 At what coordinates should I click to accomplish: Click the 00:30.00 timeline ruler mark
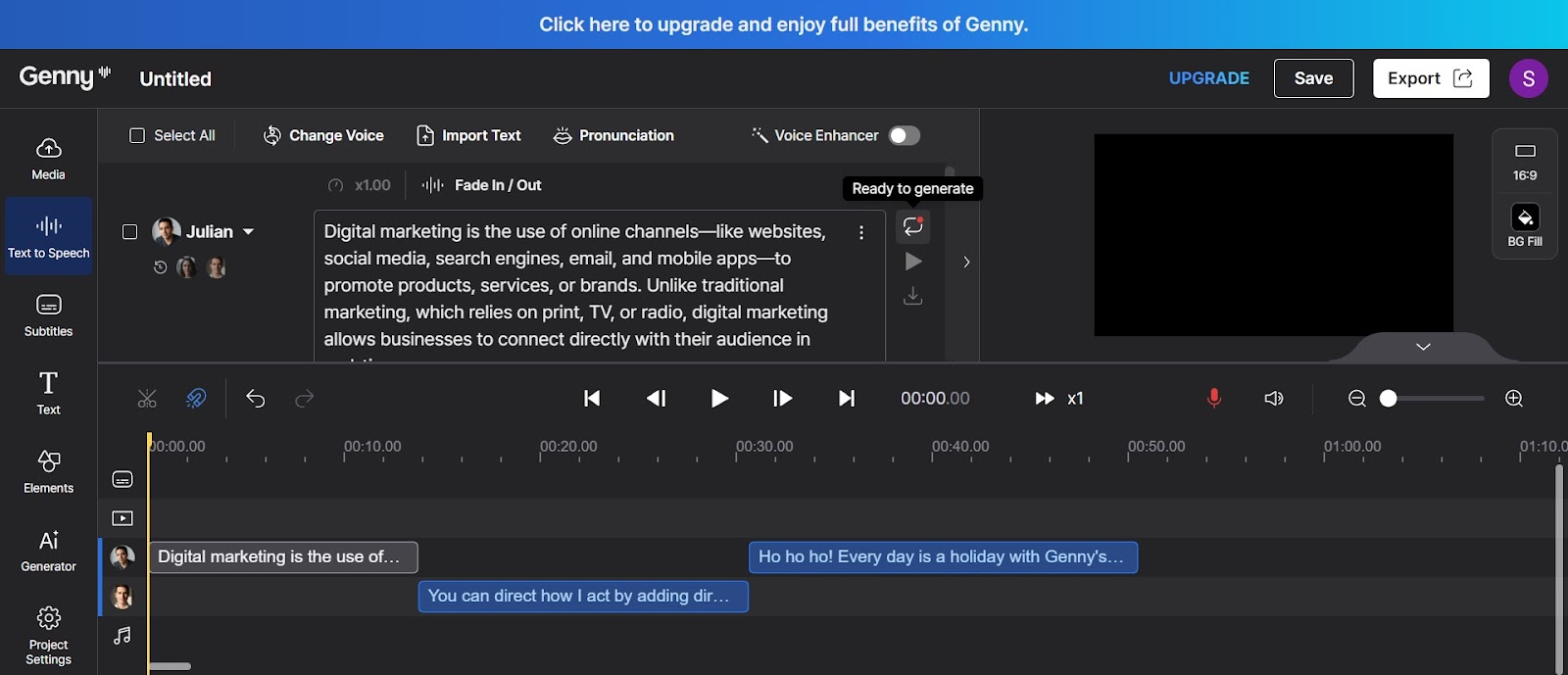point(764,447)
